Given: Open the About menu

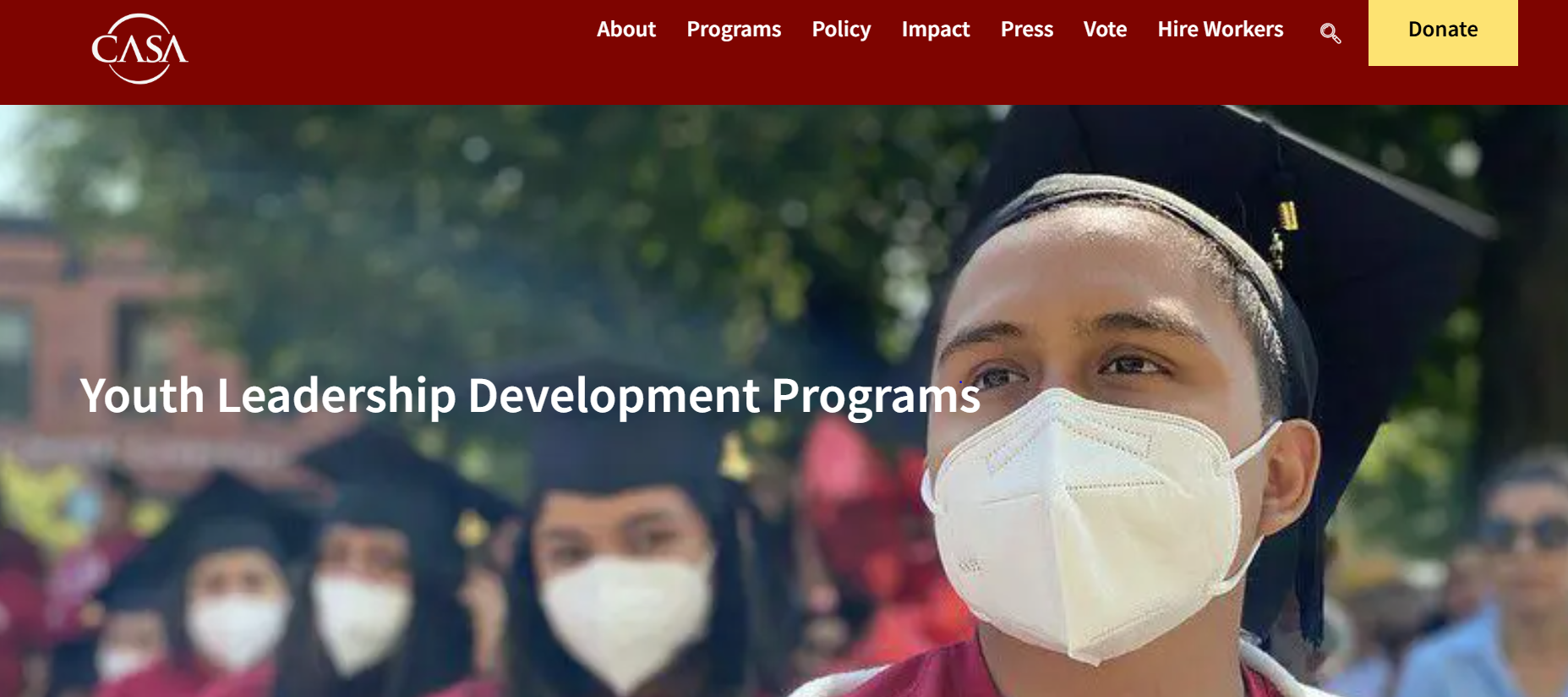Looking at the screenshot, I should [626, 30].
